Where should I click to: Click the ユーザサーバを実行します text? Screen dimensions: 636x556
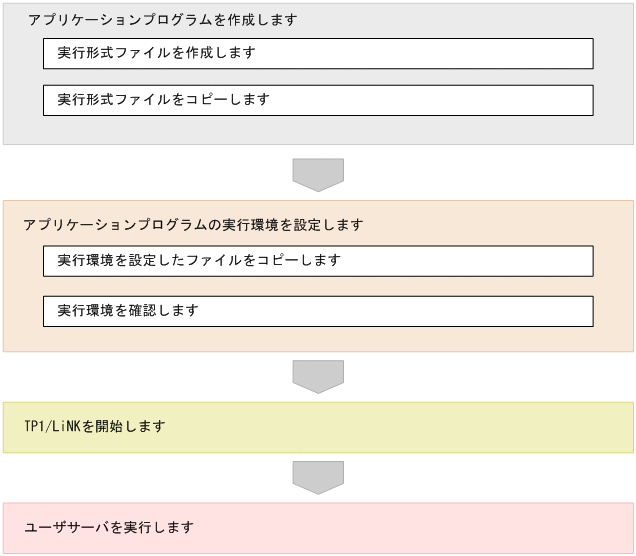pyautogui.click(x=111, y=527)
